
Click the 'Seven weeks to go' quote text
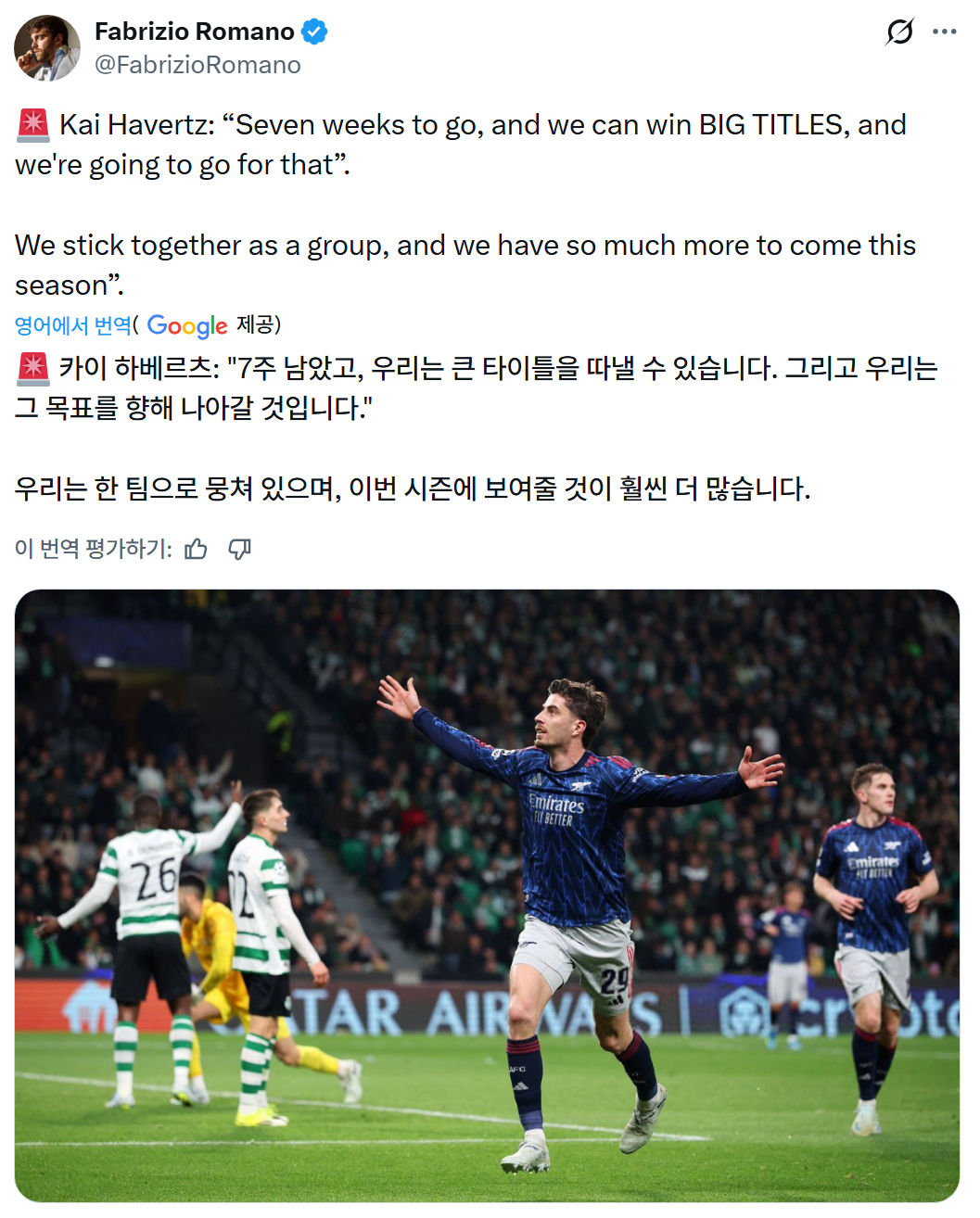482,125
